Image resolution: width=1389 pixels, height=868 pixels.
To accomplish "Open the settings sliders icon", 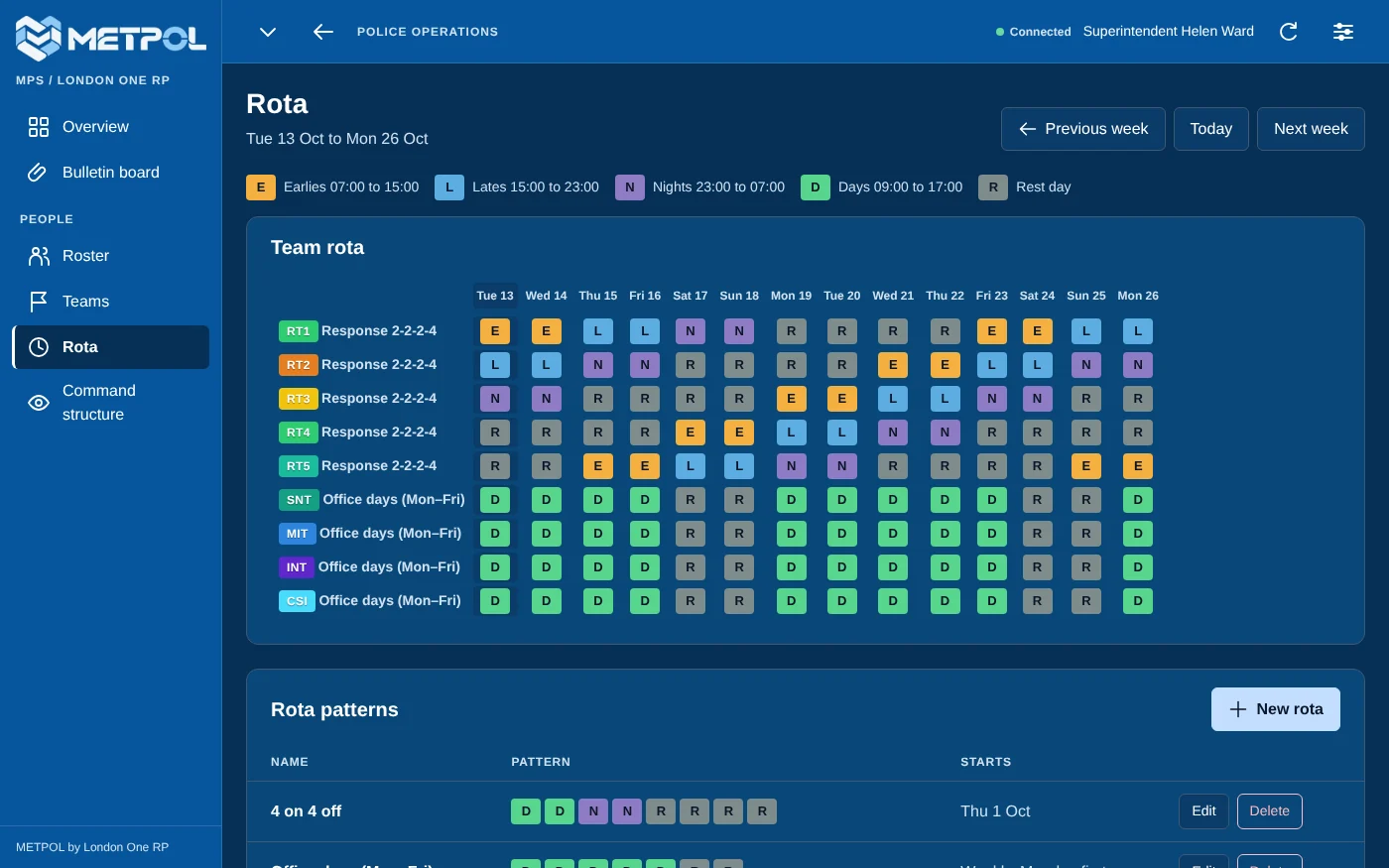I will [x=1343, y=32].
